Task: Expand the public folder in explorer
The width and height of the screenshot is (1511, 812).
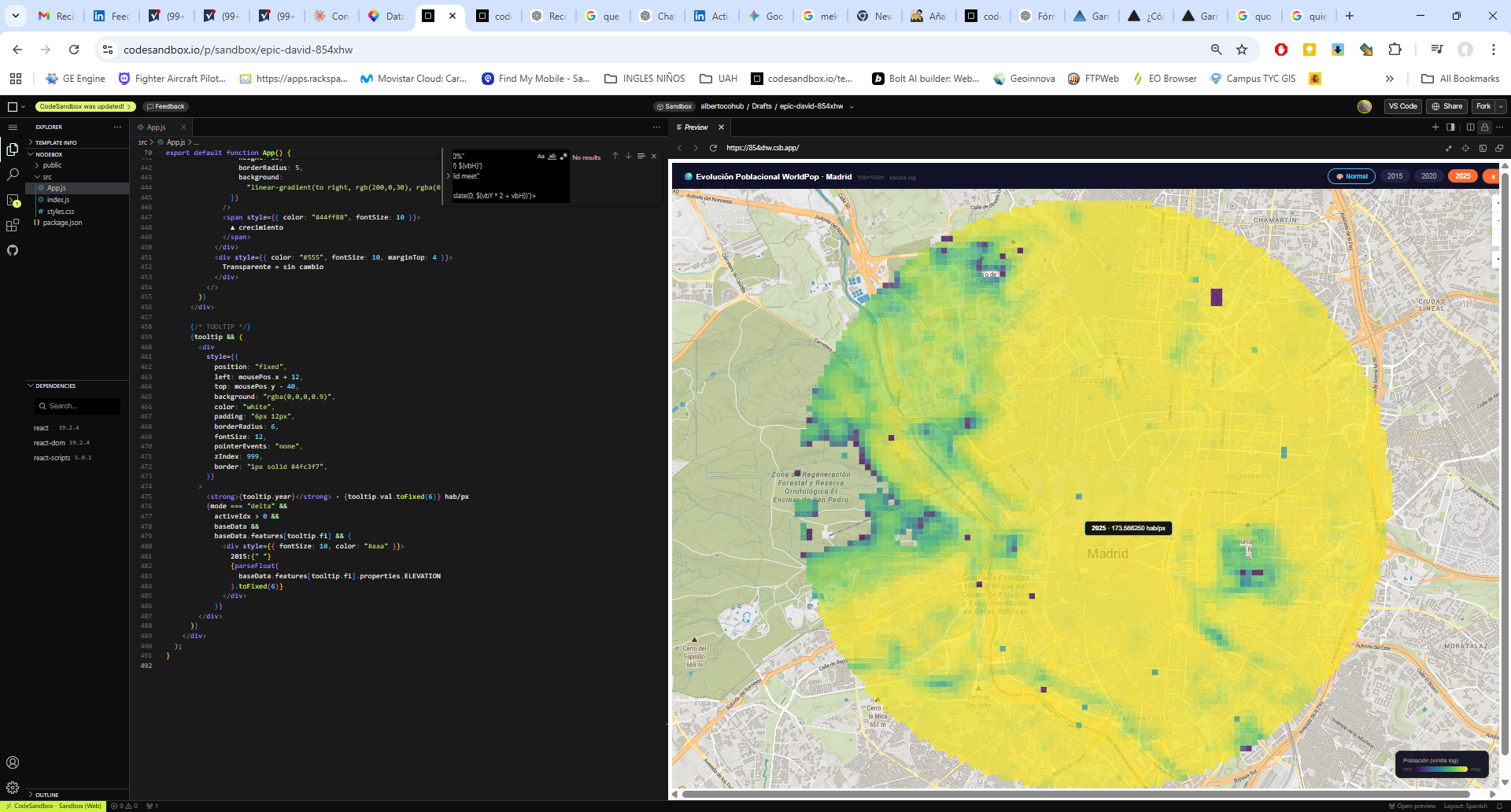Action: tap(52, 165)
